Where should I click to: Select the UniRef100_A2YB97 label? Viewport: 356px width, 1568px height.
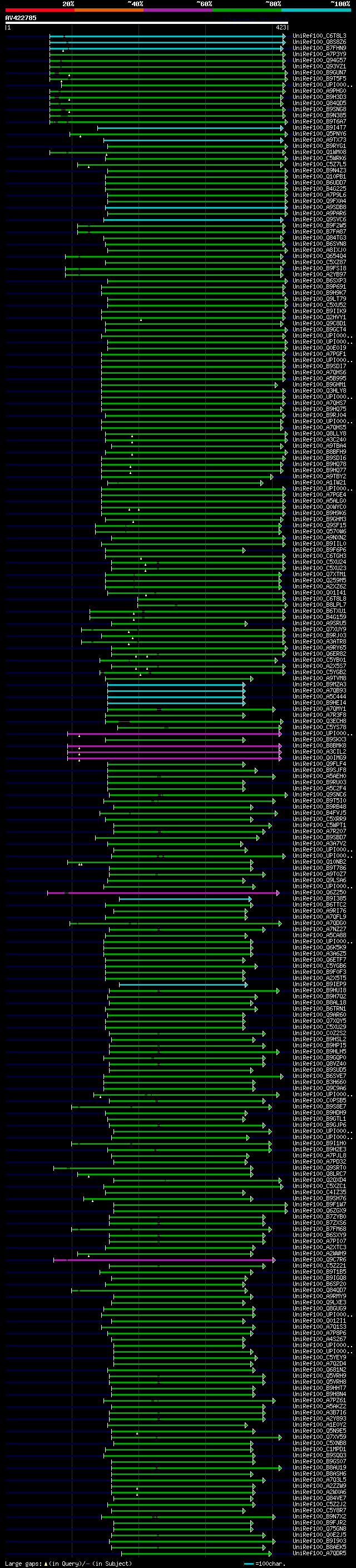point(319,275)
